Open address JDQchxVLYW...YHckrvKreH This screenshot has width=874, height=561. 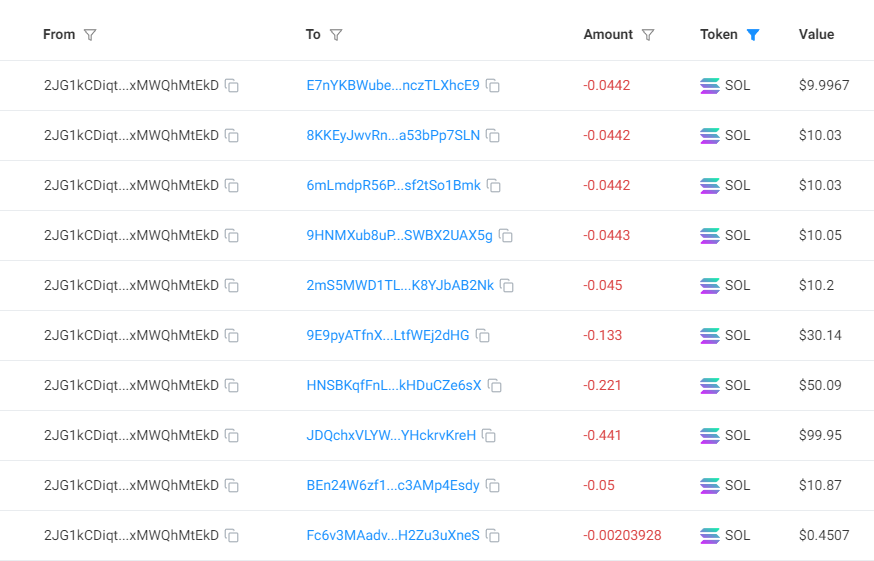click(391, 436)
